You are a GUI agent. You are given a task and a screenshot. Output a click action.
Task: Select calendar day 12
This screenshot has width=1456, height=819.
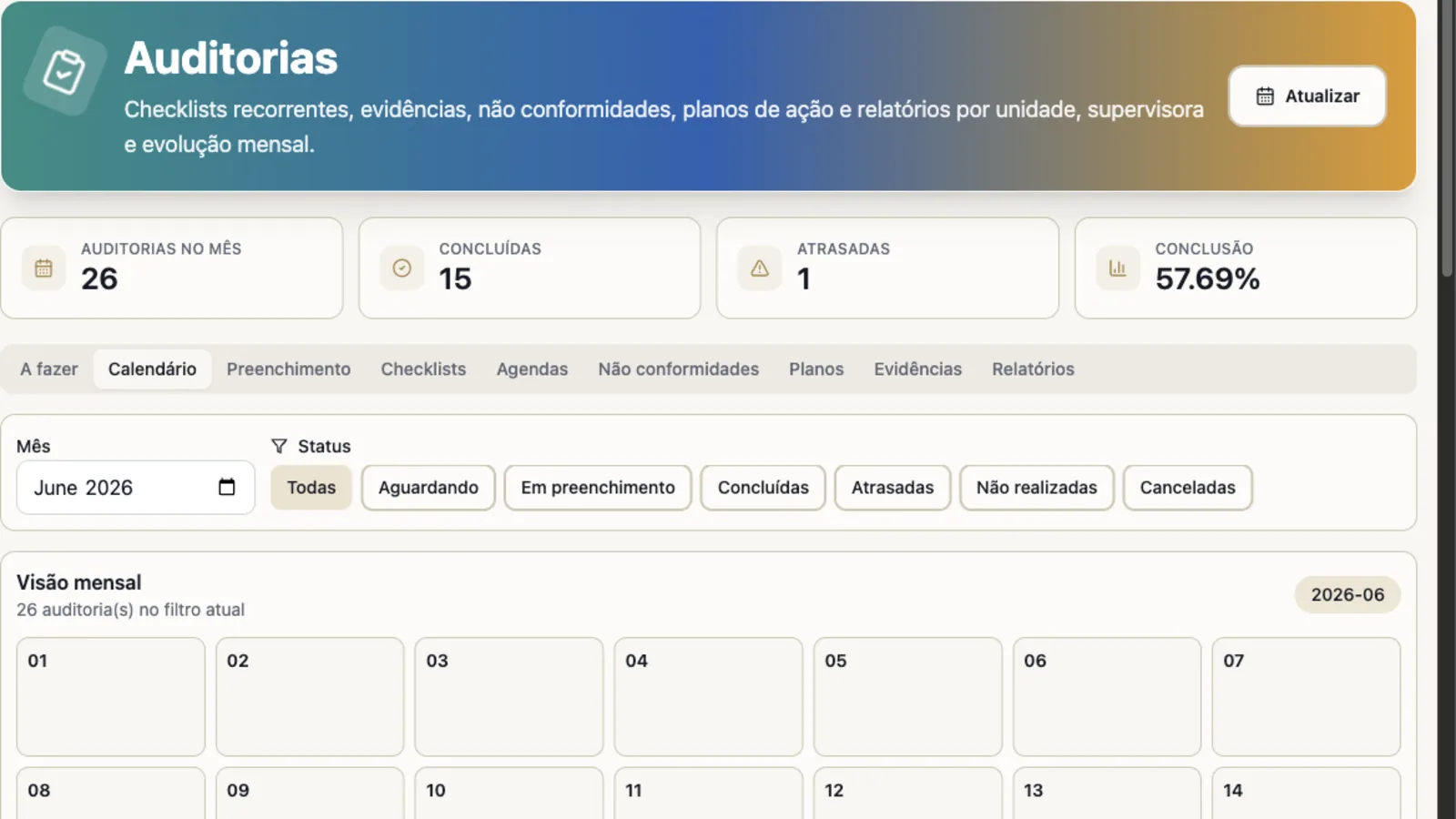click(907, 793)
